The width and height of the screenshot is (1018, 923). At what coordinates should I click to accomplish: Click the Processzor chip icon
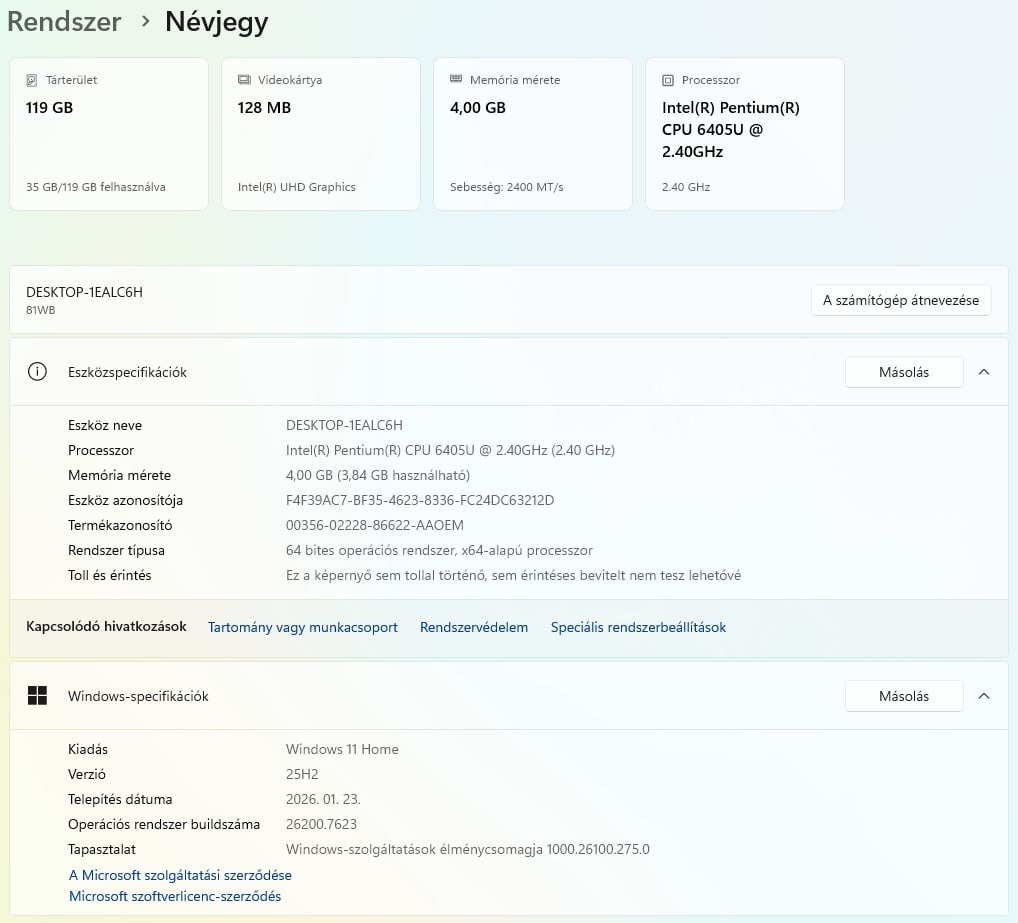pos(668,80)
